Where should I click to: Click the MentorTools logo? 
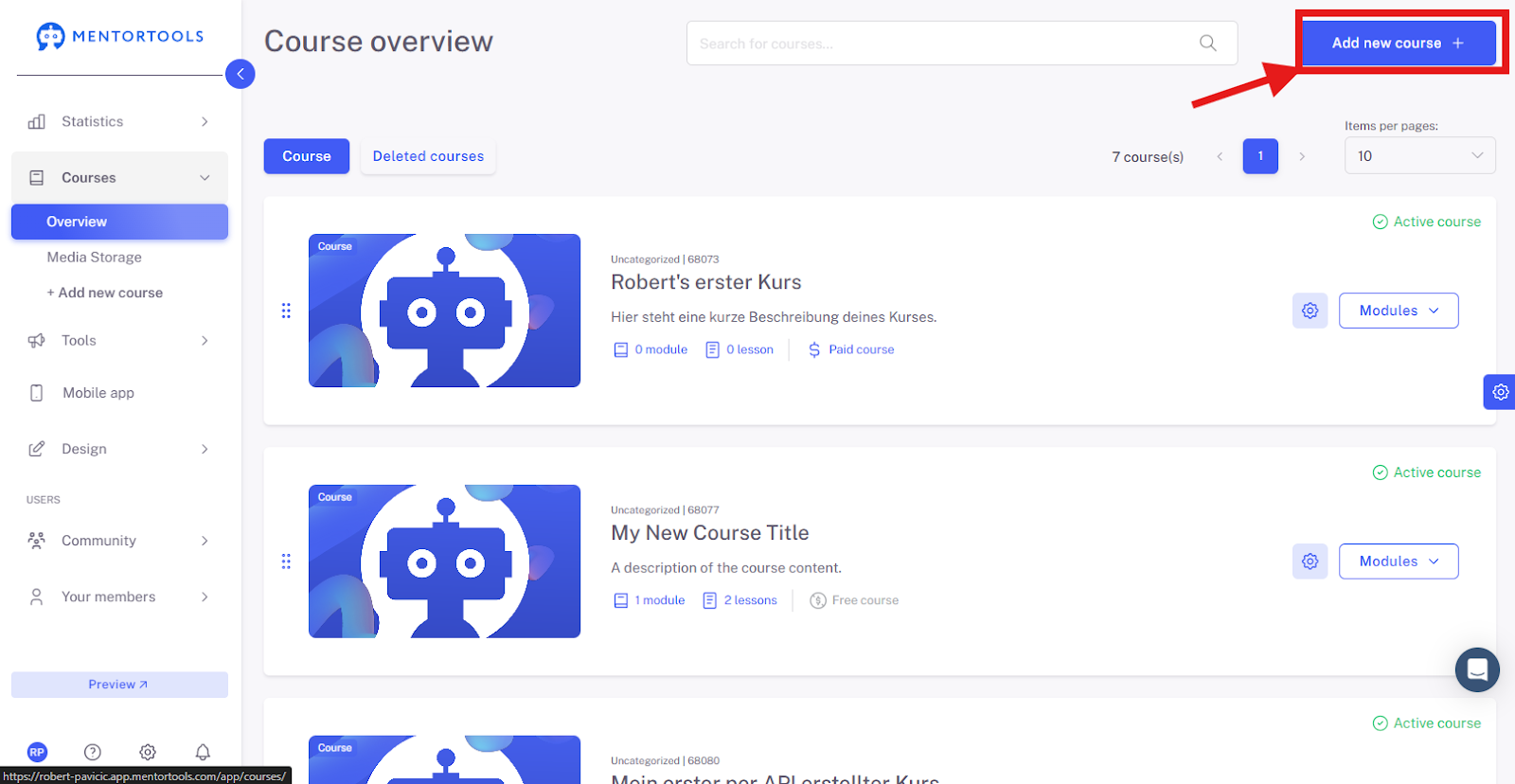click(120, 37)
